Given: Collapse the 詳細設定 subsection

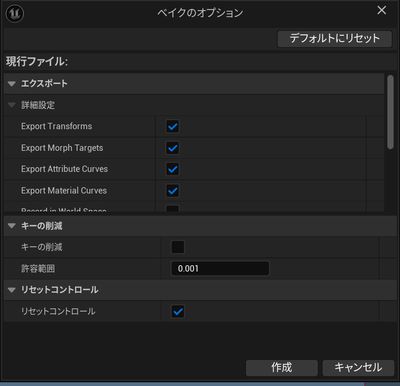Looking at the screenshot, I should tap(12, 105).
